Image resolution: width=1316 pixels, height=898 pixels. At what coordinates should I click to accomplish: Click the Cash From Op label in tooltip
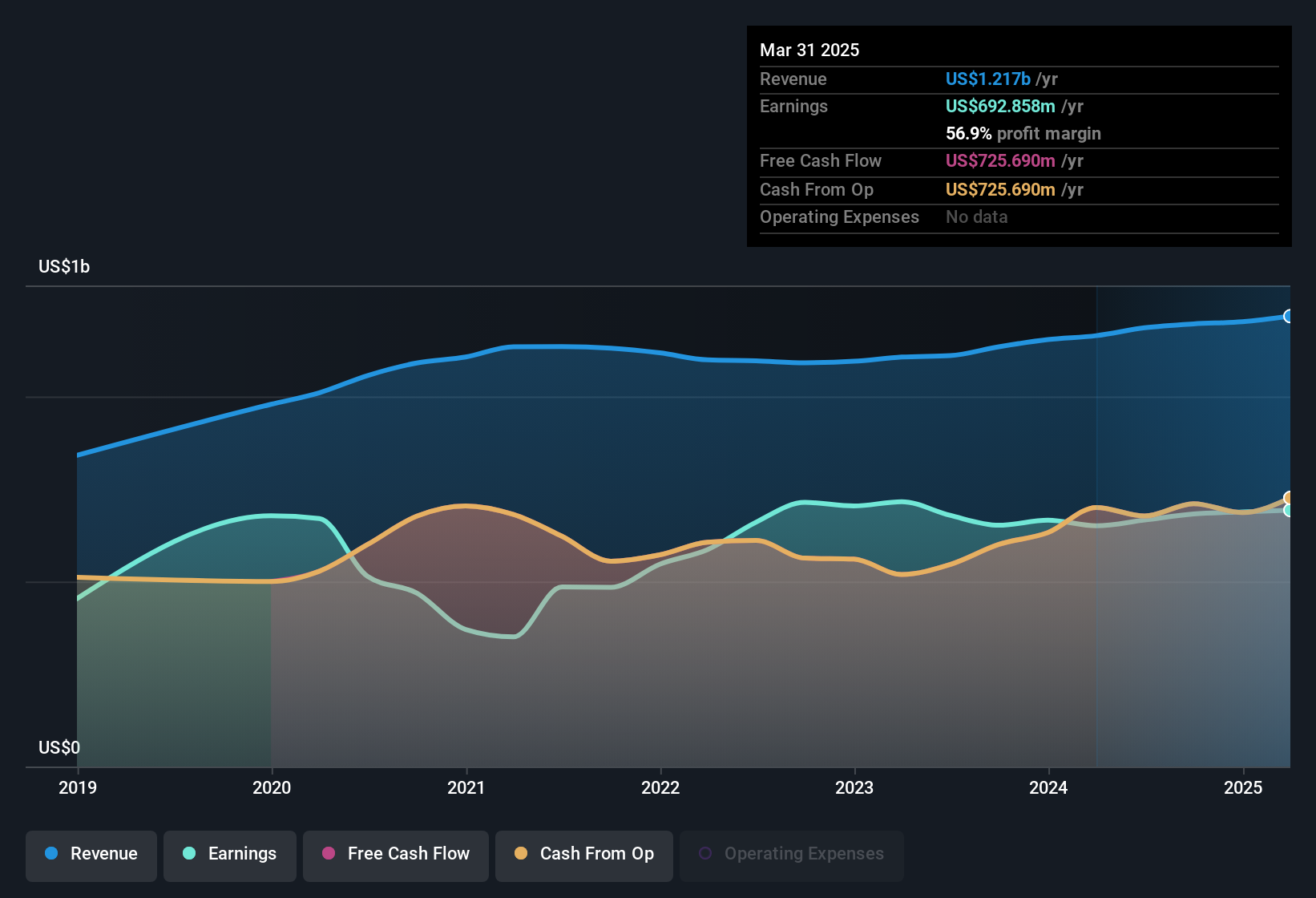pyautogui.click(x=817, y=189)
